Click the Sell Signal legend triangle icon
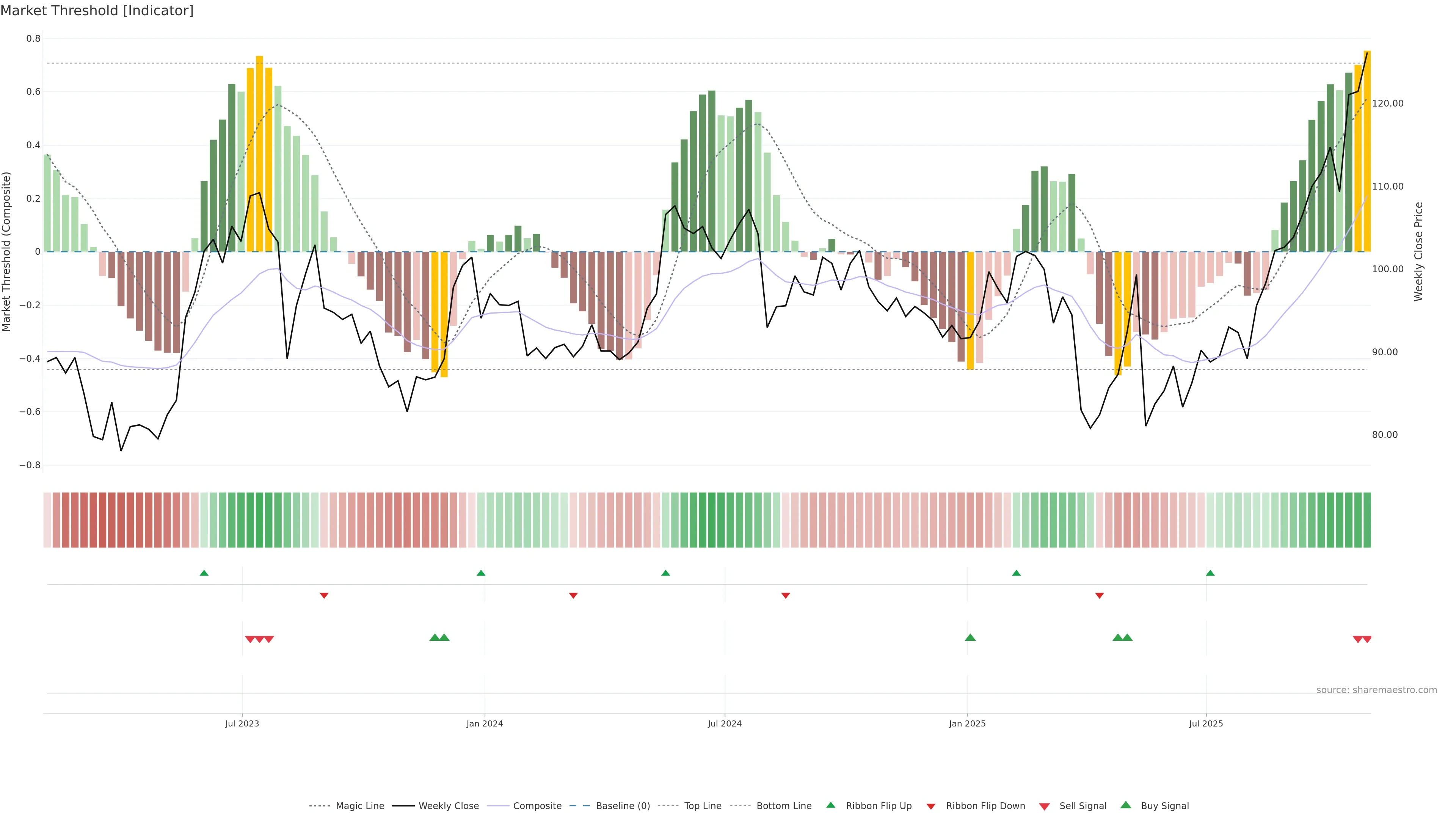This screenshot has width=1456, height=819. [x=1045, y=806]
